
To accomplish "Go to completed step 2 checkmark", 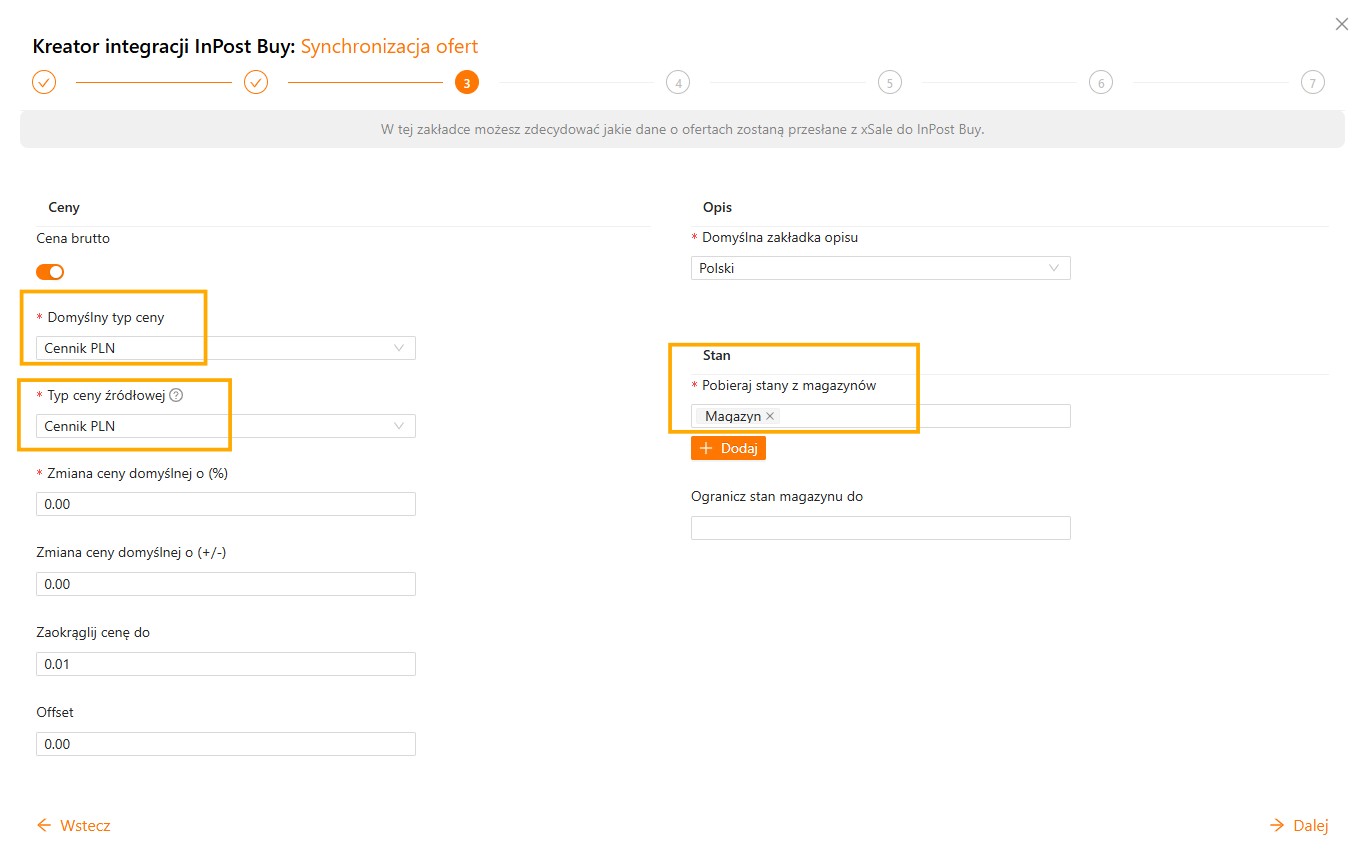I will point(256,82).
